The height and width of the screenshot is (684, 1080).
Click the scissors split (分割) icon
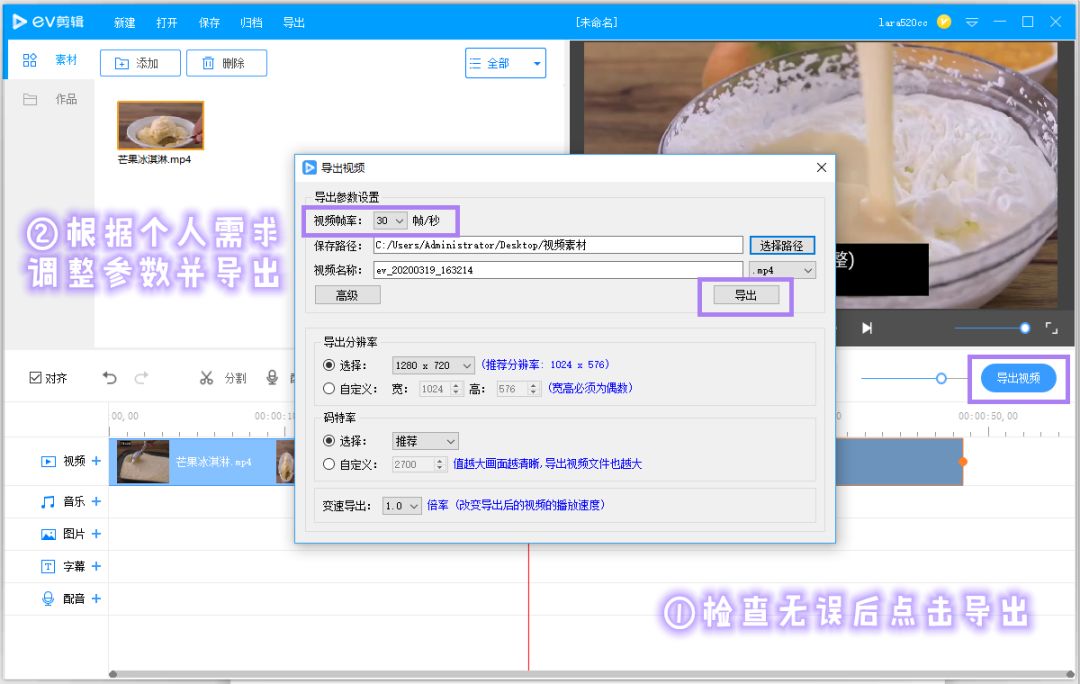coord(206,378)
